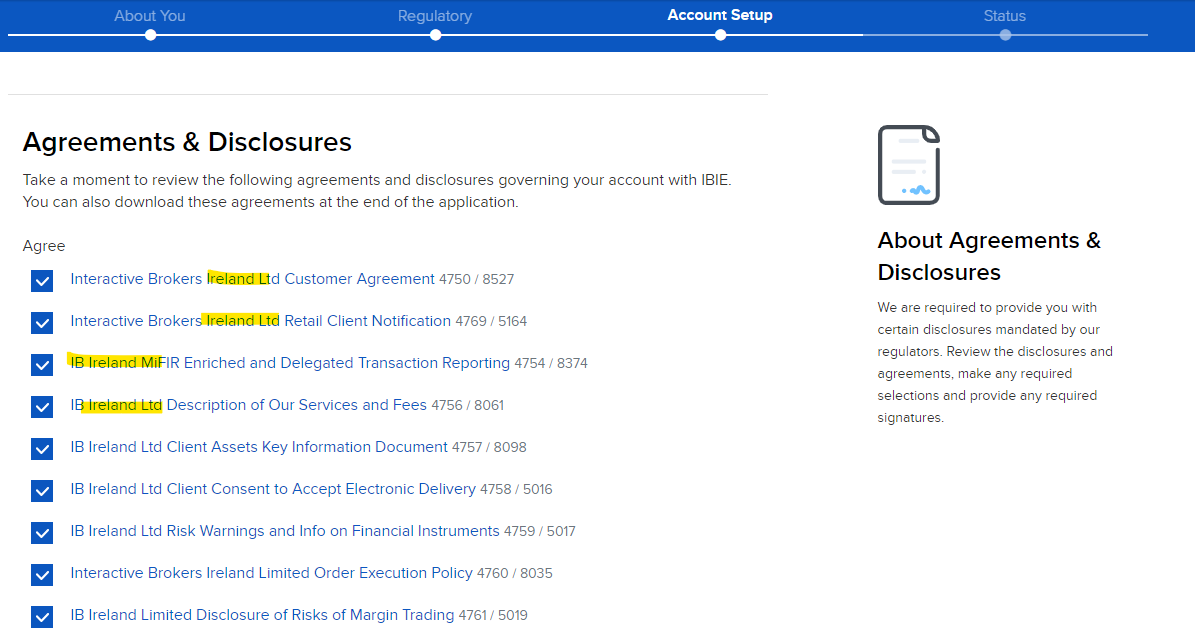Open Client Assets Key Information Document link
1195x631 pixels.
pyautogui.click(x=259, y=447)
